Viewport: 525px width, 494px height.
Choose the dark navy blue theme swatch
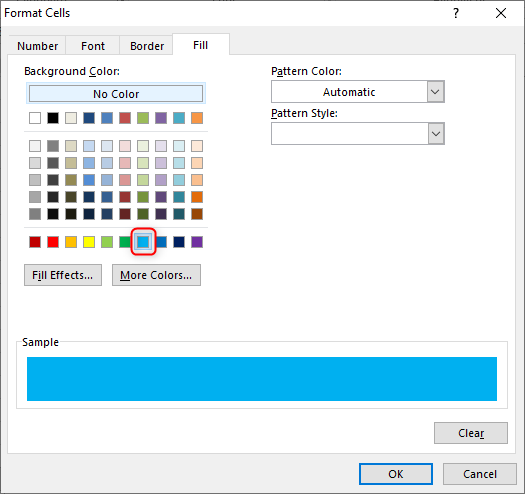(89, 118)
